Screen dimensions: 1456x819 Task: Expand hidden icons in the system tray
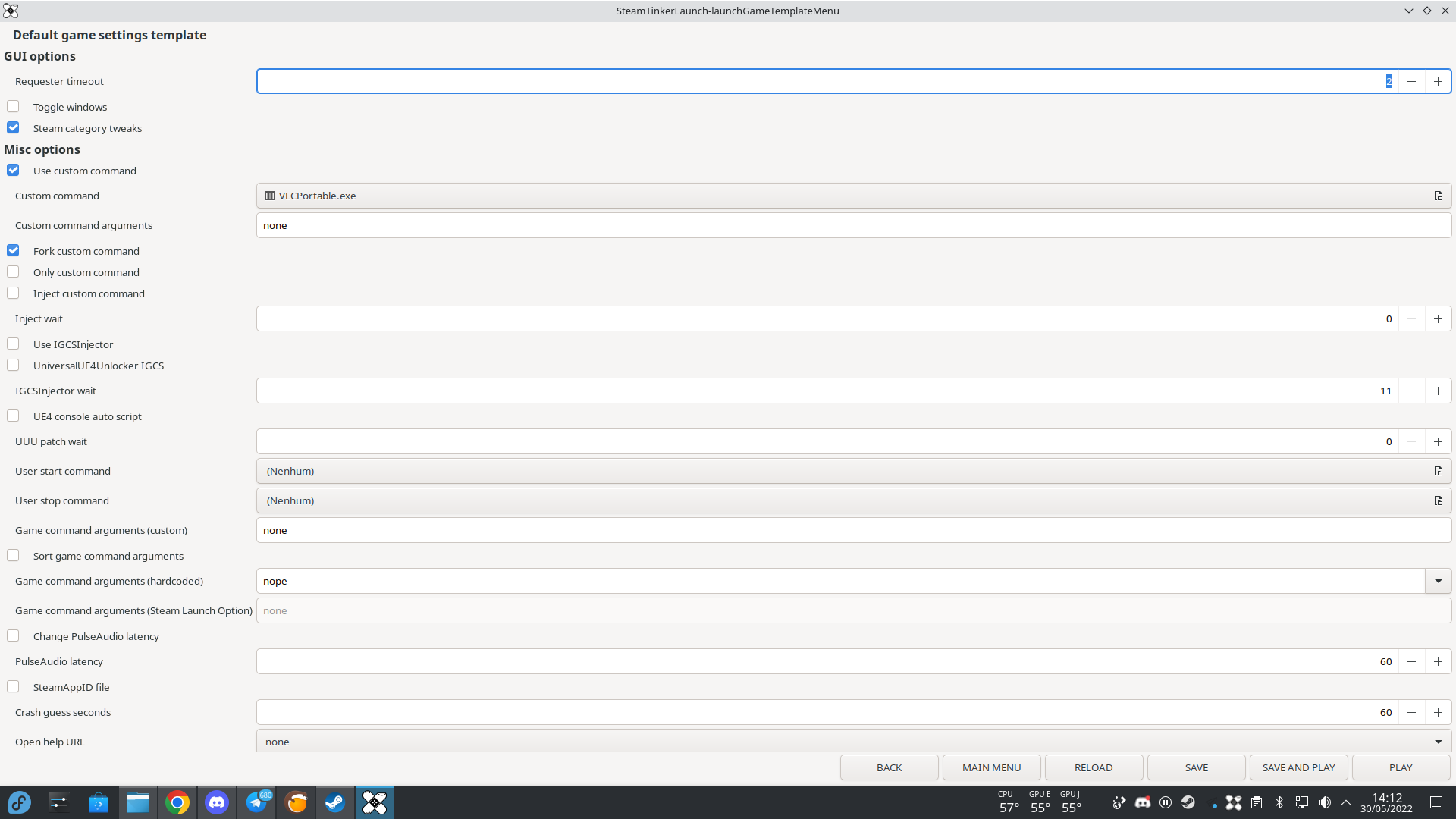1346,802
